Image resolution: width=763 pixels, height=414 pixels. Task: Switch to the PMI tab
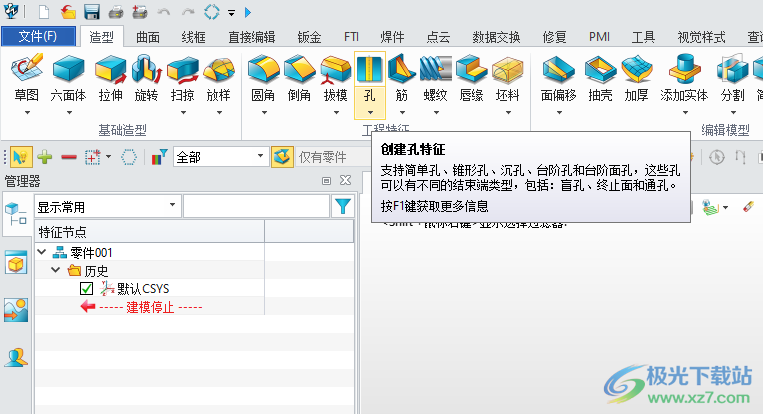point(599,37)
